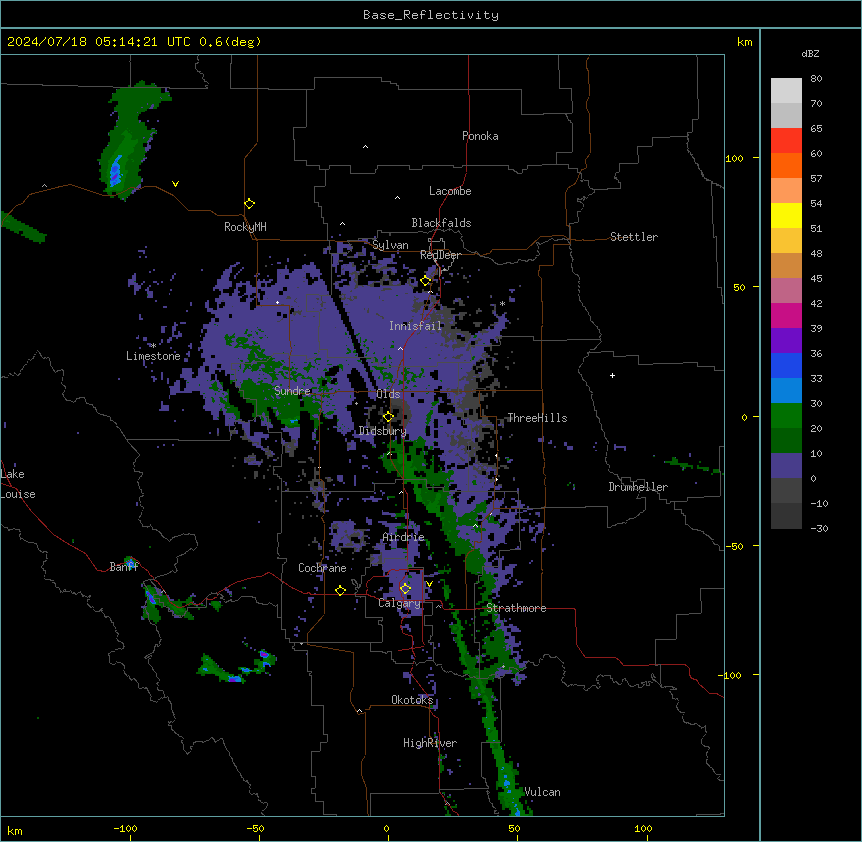
Task: Select the Strathmore label
Action: (516, 608)
